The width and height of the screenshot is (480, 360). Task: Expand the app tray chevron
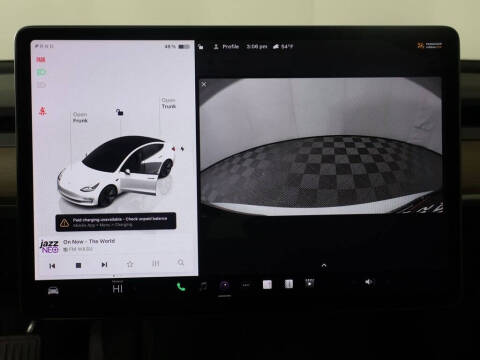pyautogui.click(x=324, y=265)
